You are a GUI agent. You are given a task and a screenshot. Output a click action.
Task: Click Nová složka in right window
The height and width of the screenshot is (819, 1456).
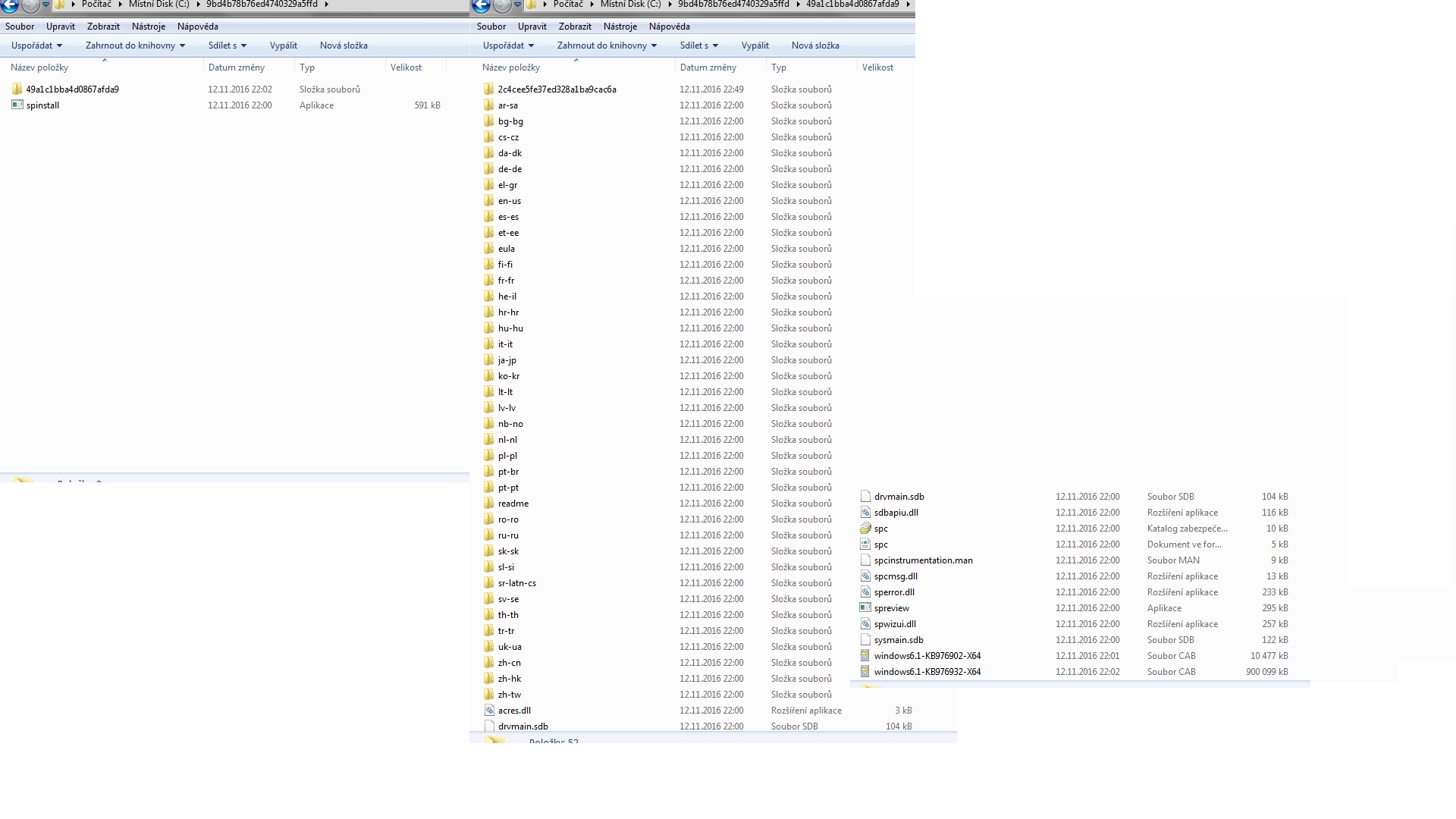coord(815,45)
